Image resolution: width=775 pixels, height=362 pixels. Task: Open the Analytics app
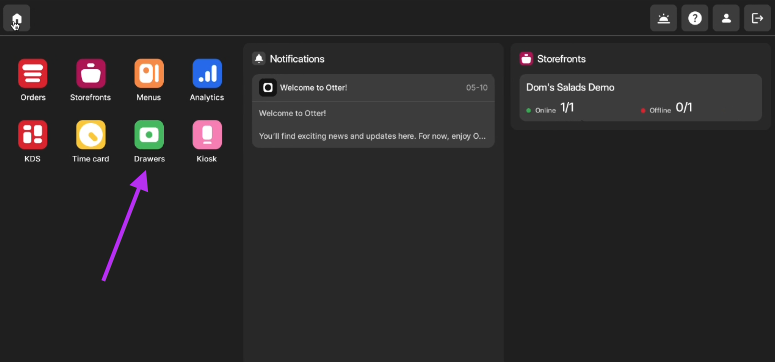pyautogui.click(x=207, y=73)
